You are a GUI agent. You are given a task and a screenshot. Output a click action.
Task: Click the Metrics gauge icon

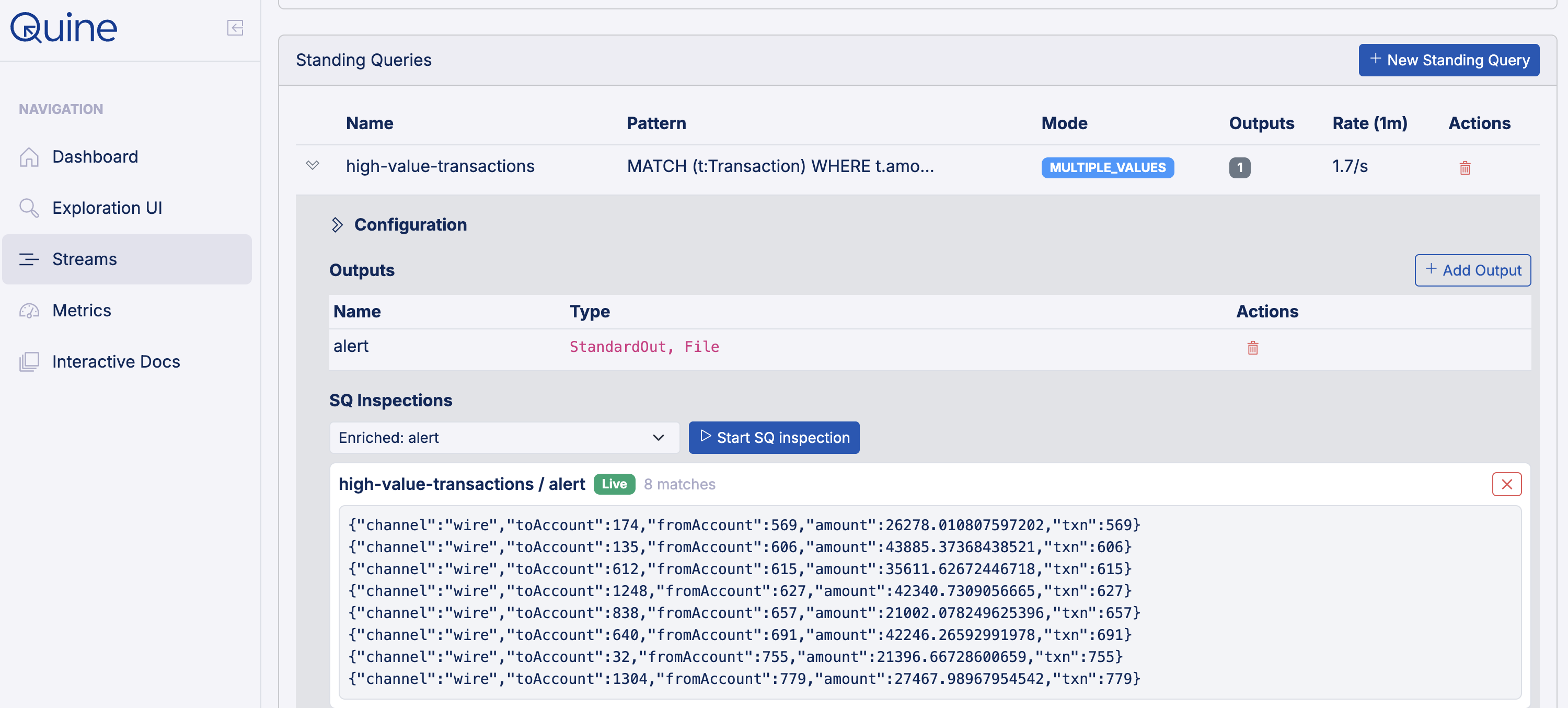pos(29,311)
